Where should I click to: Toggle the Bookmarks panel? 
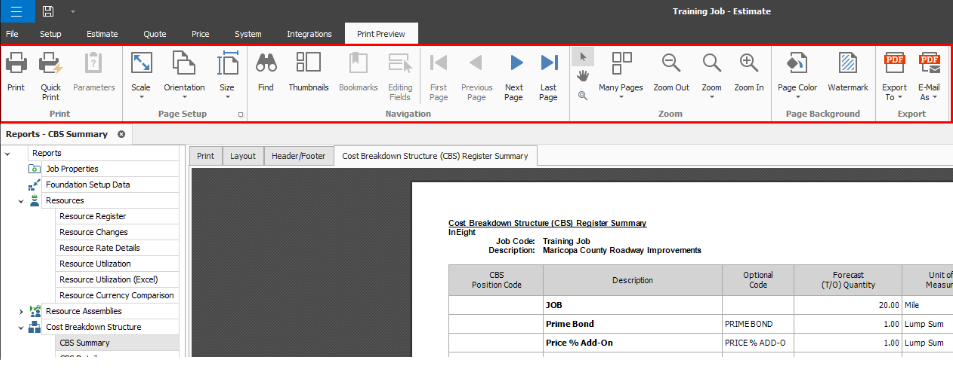359,75
